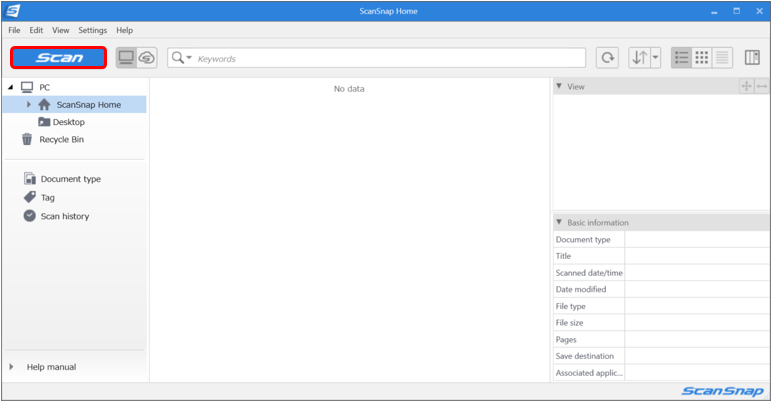Select thumbnail grid view icon
This screenshot has height=401, width=772.
pyautogui.click(x=702, y=58)
